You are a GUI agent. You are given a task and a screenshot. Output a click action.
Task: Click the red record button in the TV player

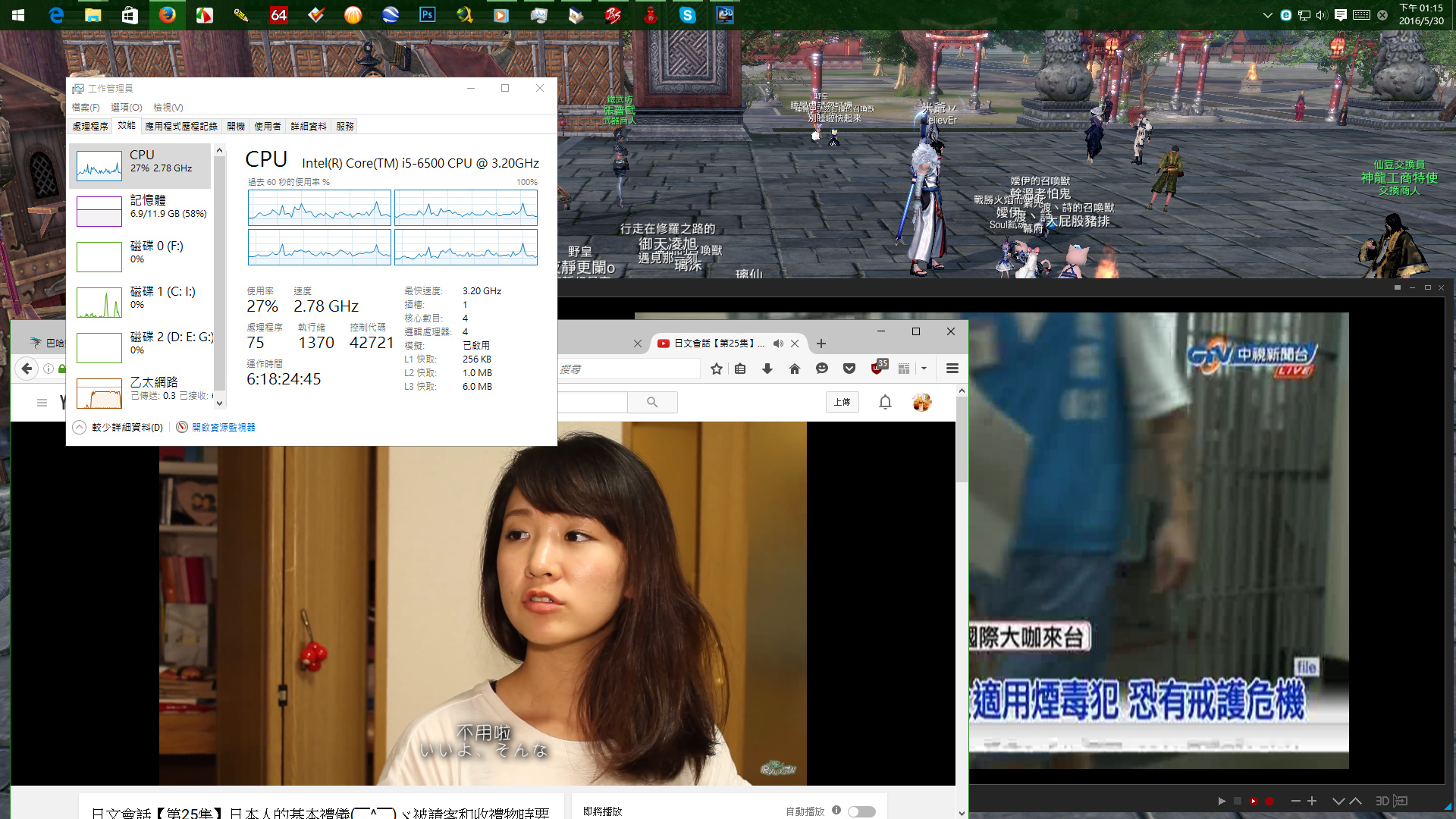[x=1269, y=801]
